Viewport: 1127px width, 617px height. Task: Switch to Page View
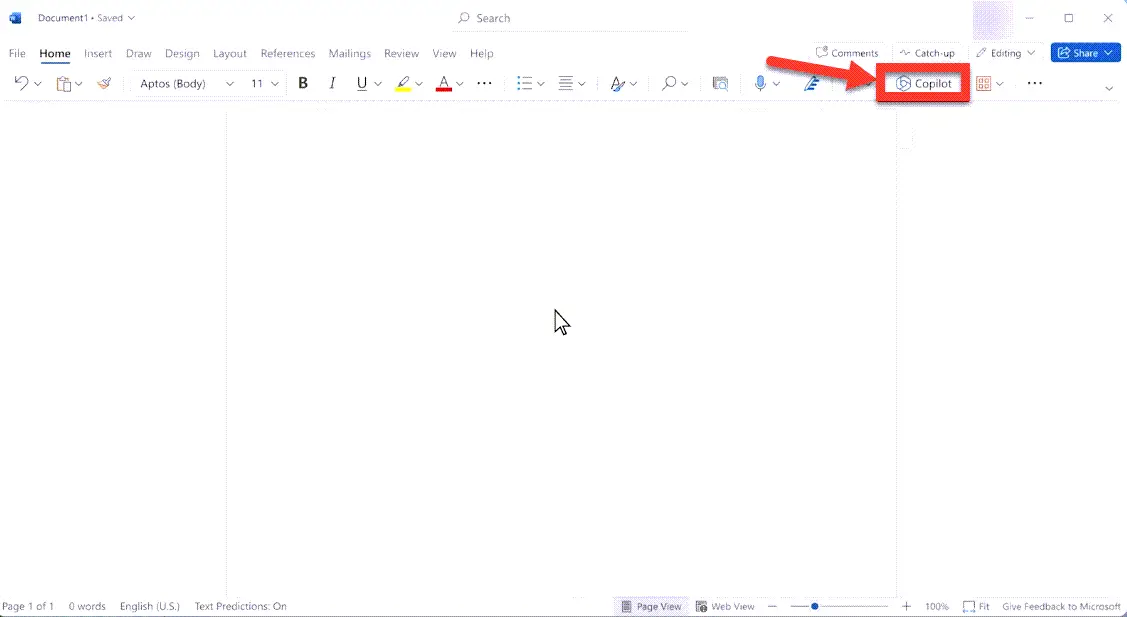(651, 606)
